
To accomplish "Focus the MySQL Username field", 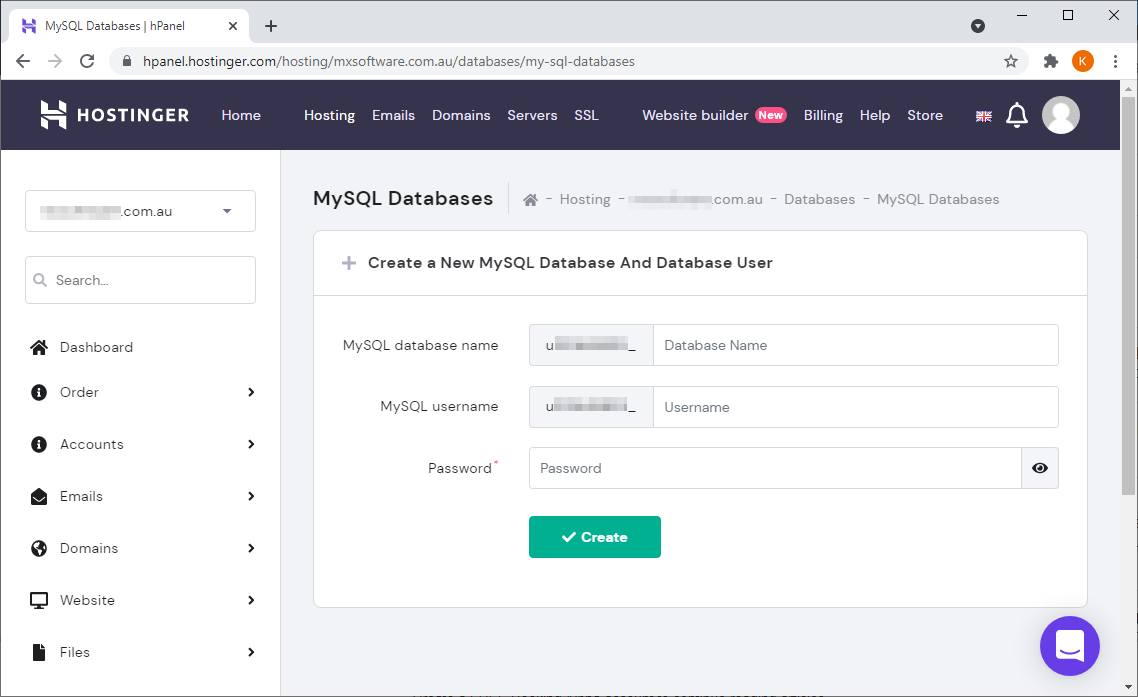I will [856, 407].
